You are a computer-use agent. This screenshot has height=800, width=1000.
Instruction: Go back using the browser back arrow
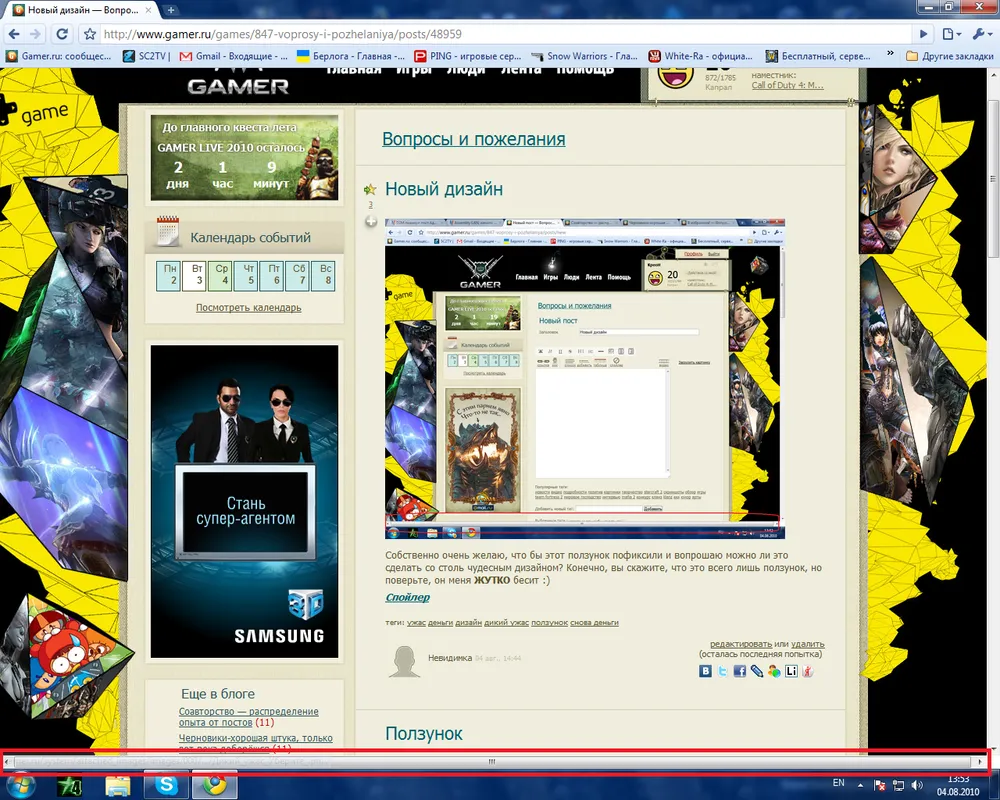[x=14, y=34]
